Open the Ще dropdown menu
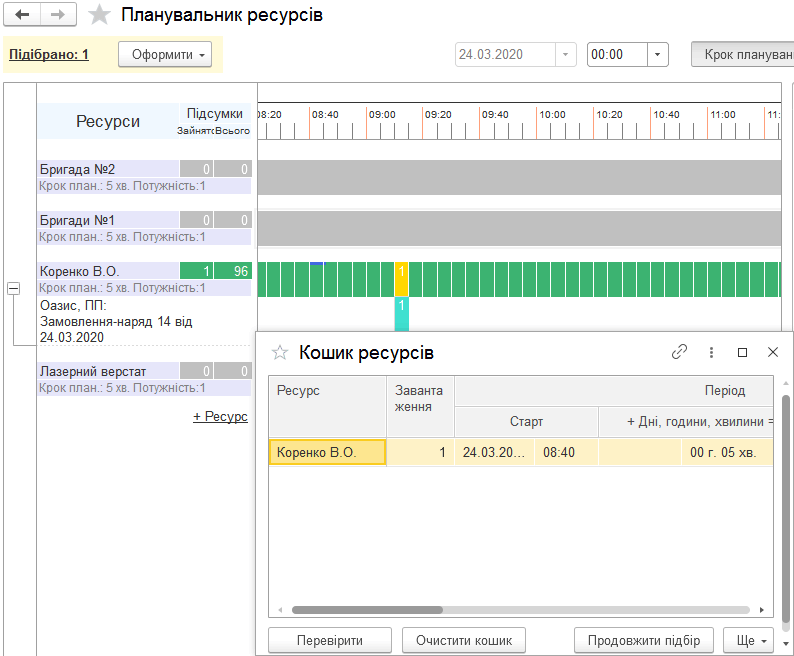The width and height of the screenshot is (794, 656). [x=748, y=640]
